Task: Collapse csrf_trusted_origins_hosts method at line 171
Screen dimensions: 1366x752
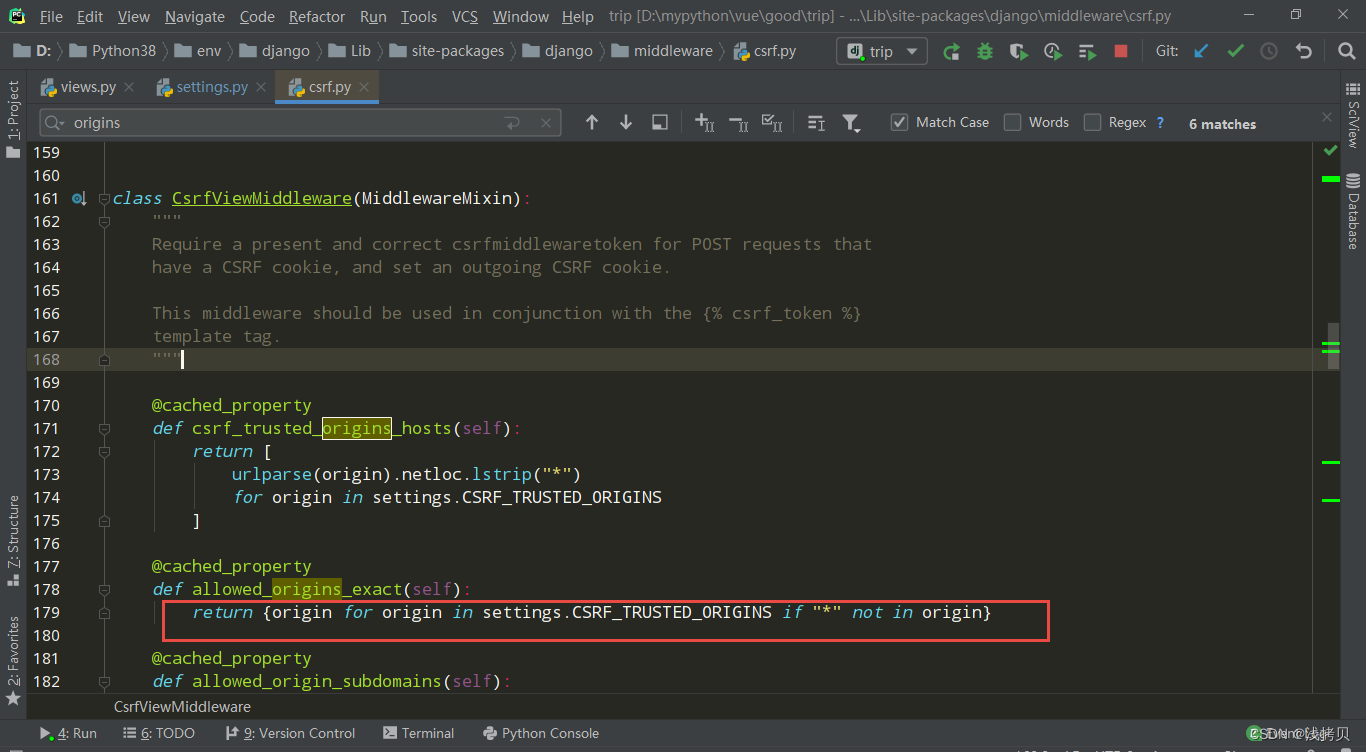Action: pos(104,428)
